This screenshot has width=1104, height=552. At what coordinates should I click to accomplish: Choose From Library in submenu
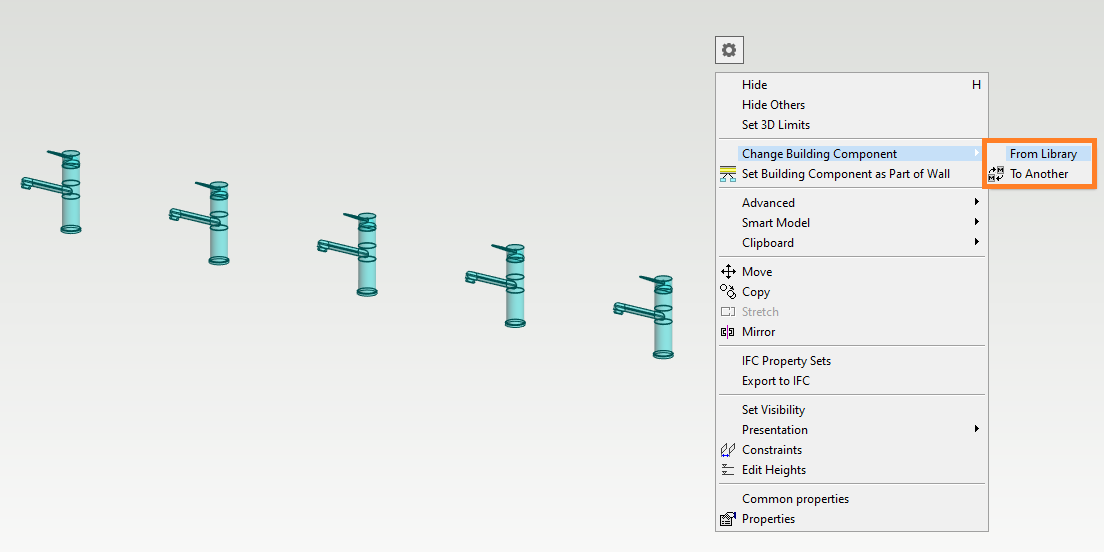pyautogui.click(x=1043, y=154)
